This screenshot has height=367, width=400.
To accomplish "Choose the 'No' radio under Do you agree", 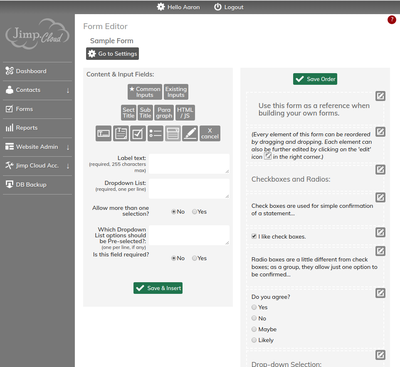I will pyautogui.click(x=254, y=318).
